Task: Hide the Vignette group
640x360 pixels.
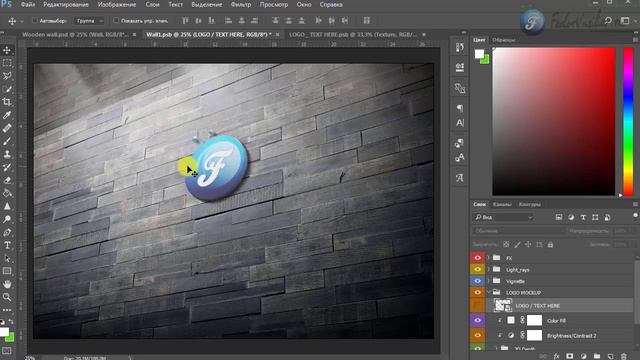Action: (x=477, y=281)
